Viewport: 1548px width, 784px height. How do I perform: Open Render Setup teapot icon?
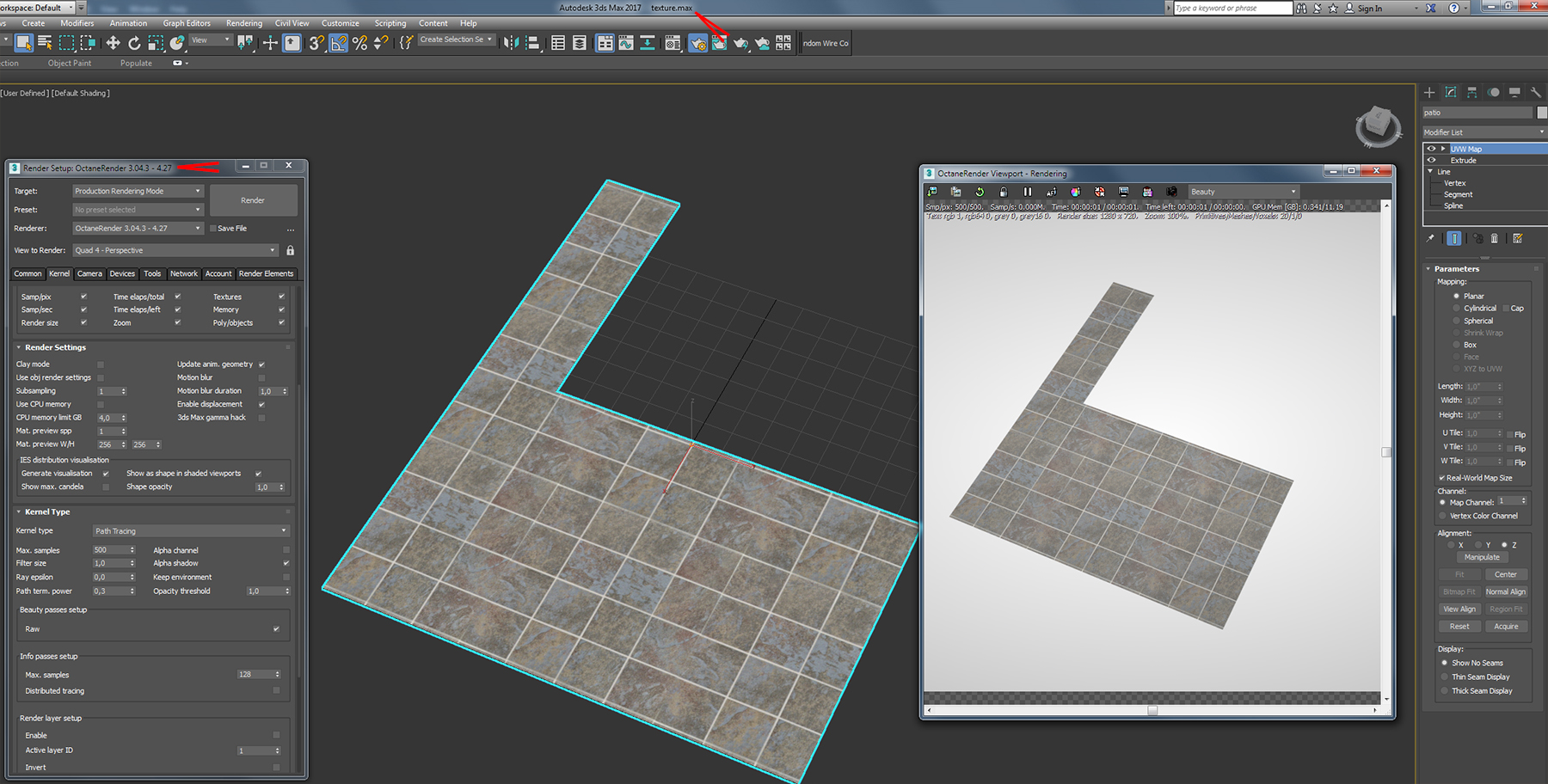(697, 43)
